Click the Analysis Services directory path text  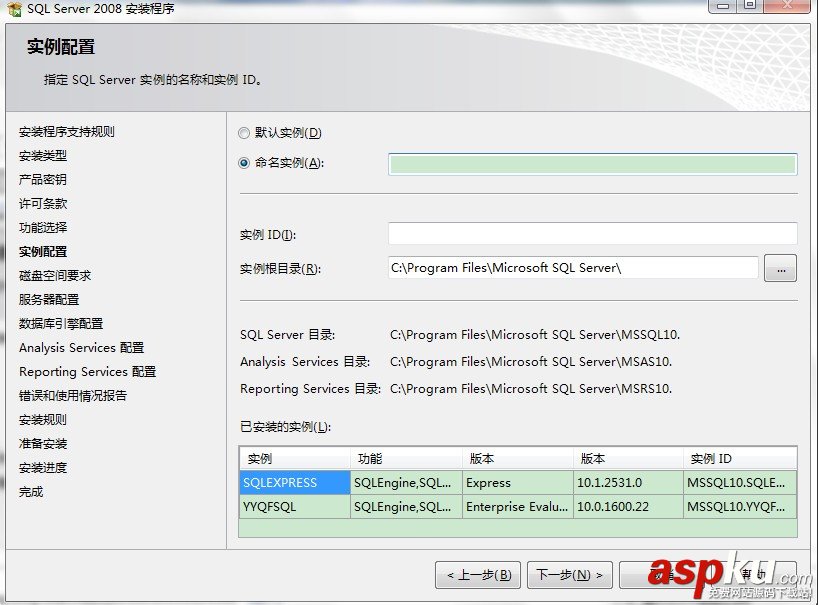tap(531, 361)
